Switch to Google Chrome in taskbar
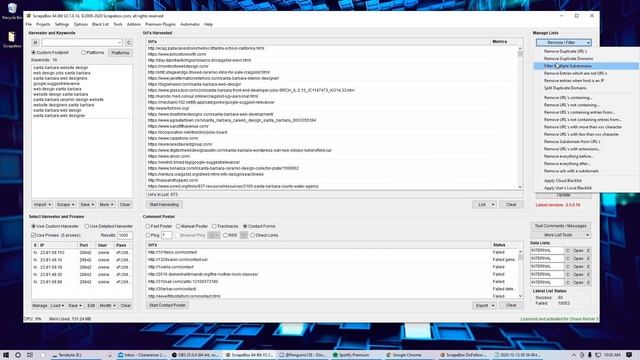Viewport: 640px width, 360px height. point(404,355)
